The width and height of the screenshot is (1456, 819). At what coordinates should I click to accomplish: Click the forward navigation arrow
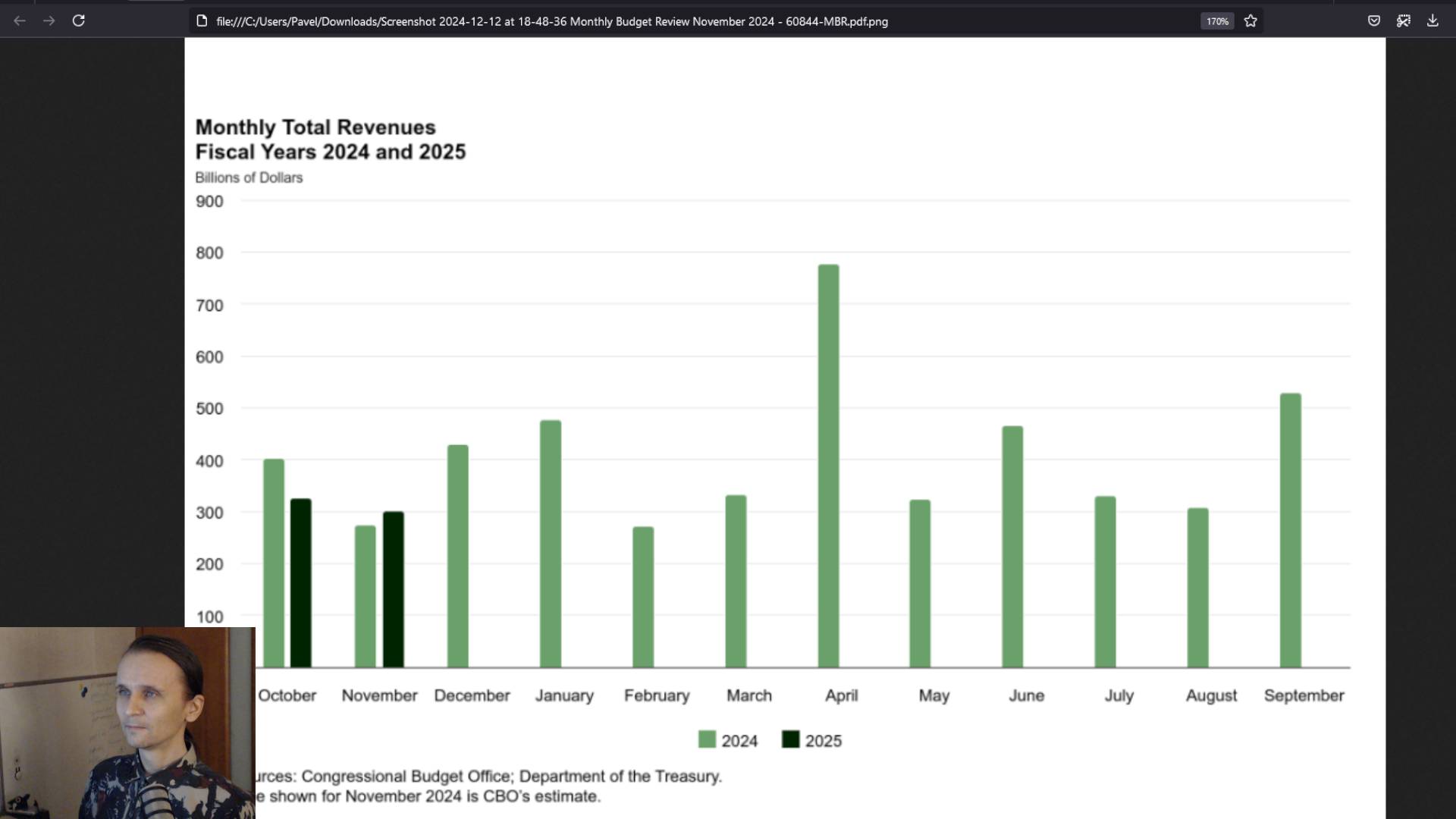click(49, 20)
